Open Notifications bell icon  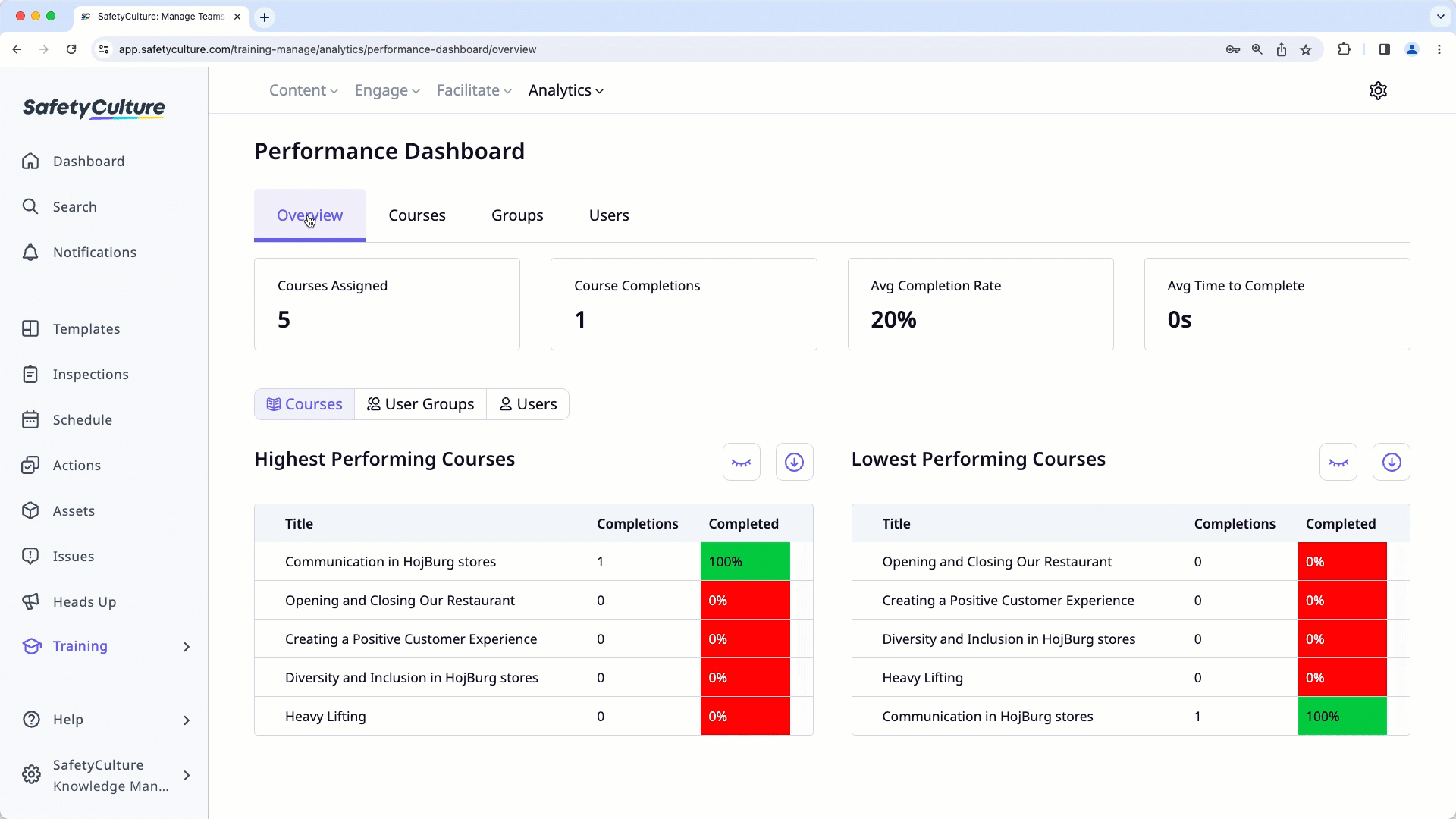[30, 252]
